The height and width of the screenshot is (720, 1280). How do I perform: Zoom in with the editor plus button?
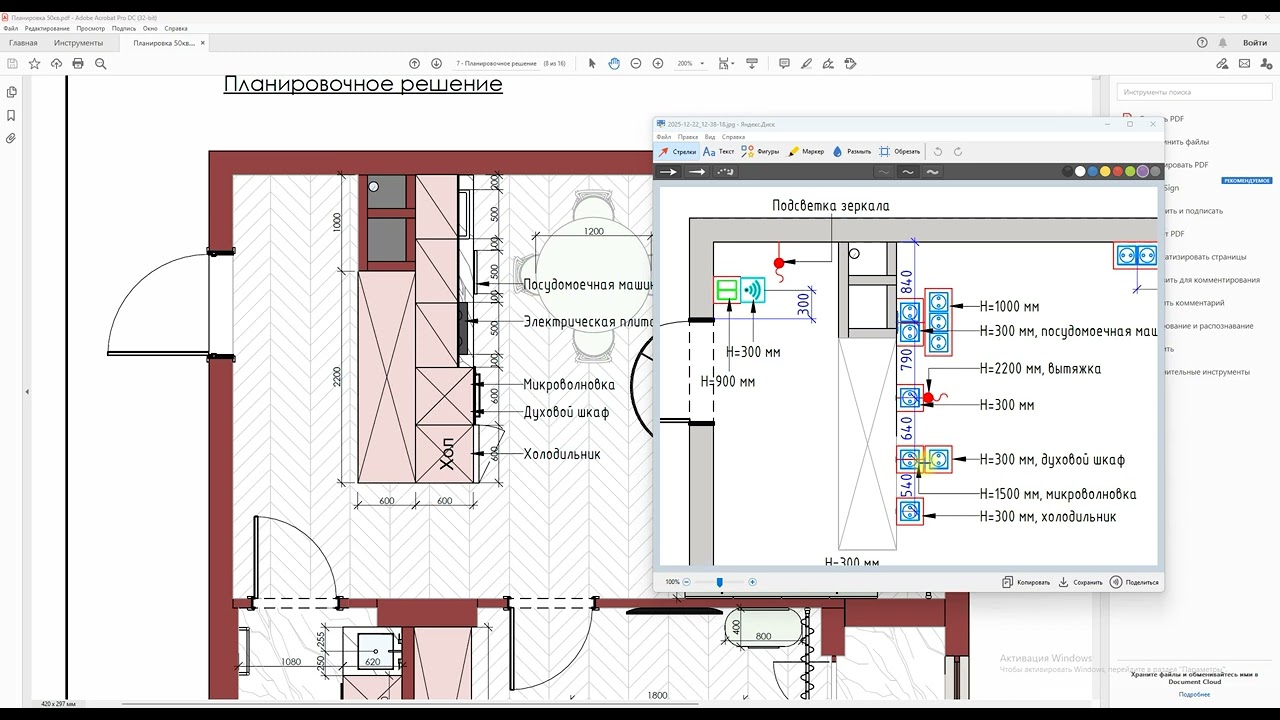(753, 582)
